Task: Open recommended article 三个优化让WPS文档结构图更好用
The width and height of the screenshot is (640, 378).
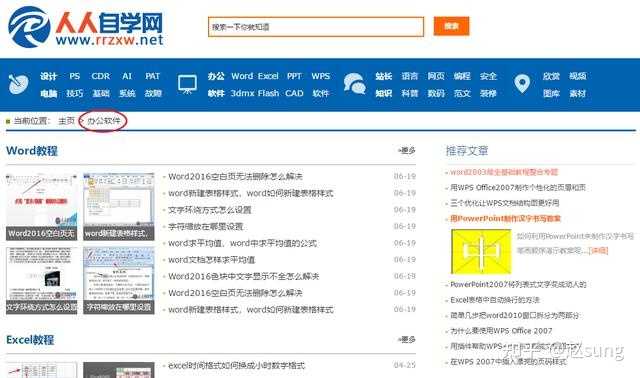Action: 504,203
